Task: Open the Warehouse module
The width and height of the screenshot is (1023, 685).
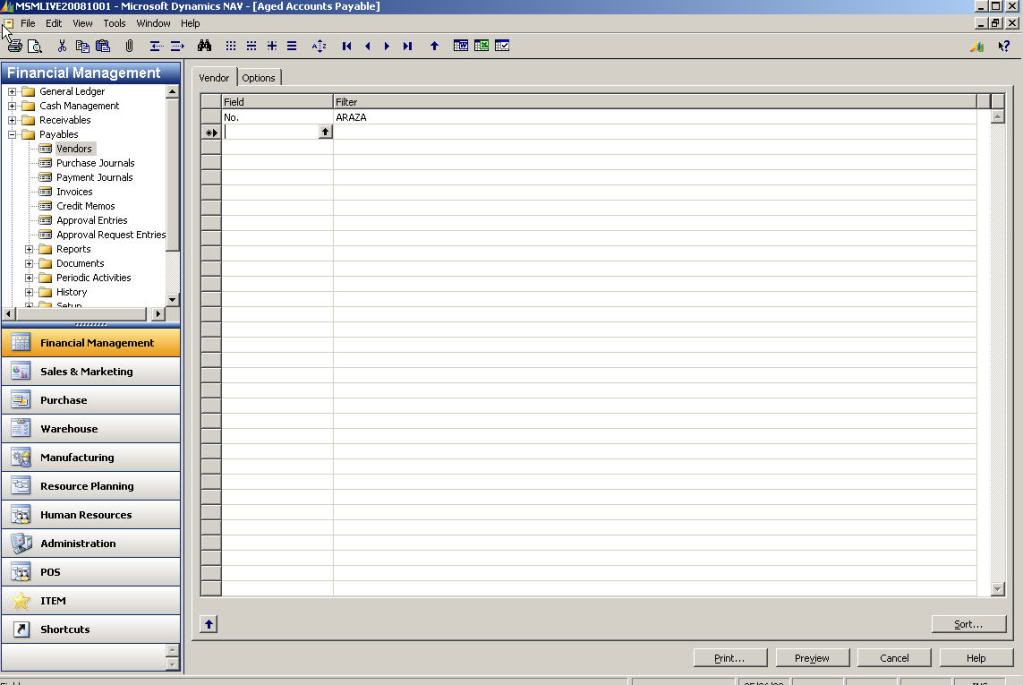Action: (91, 429)
